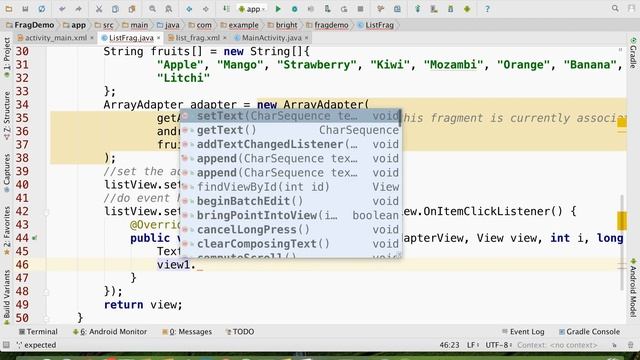Click the Synchronize toolbar icon

[x=42, y=9]
